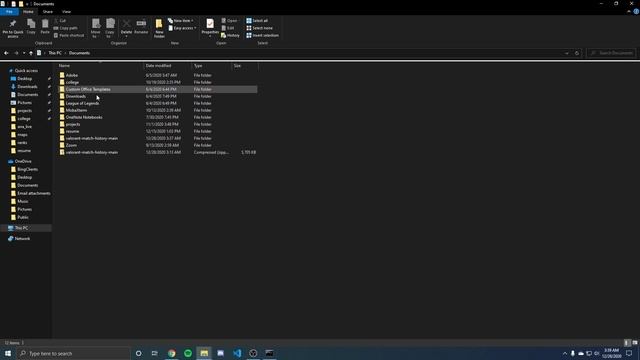Click Select none in ribbon
640x360 pixels.
click(x=259, y=28)
